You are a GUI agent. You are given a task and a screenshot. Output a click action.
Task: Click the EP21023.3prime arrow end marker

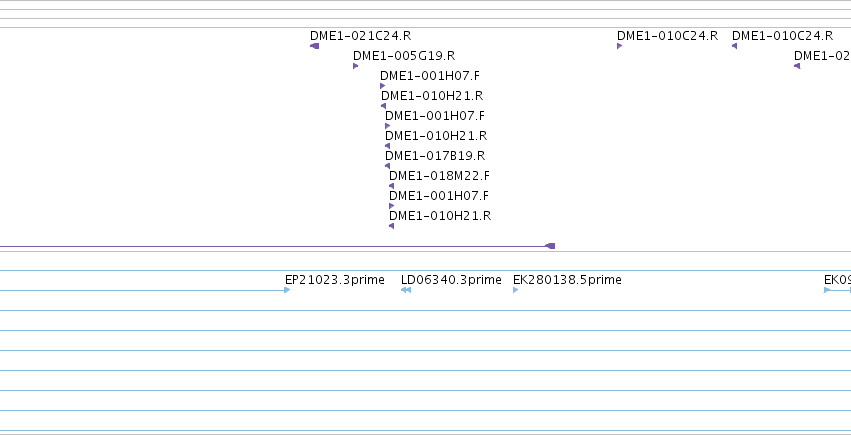287,290
